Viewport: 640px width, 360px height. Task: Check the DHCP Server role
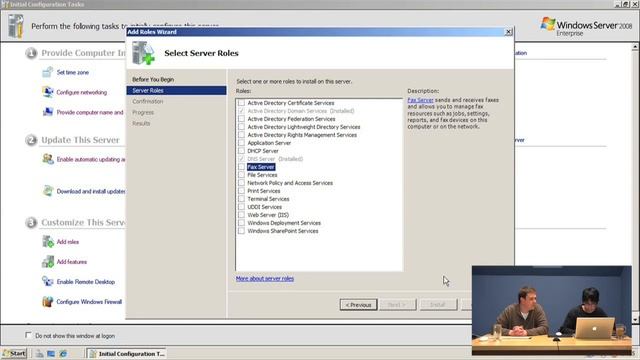(241, 151)
